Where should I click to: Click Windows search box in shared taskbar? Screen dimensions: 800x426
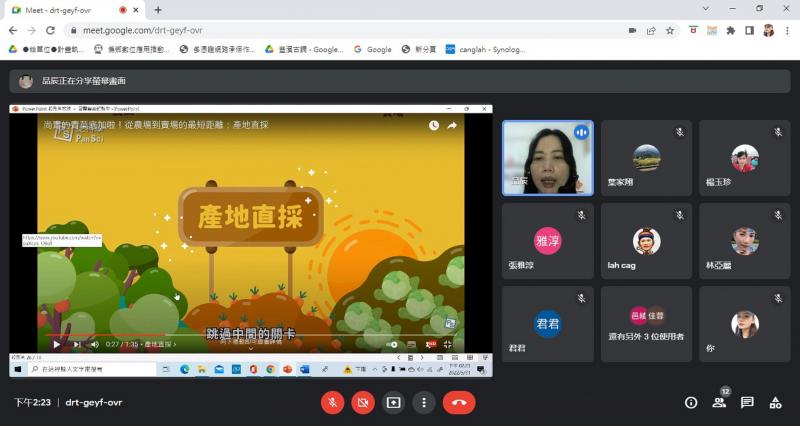point(92,369)
